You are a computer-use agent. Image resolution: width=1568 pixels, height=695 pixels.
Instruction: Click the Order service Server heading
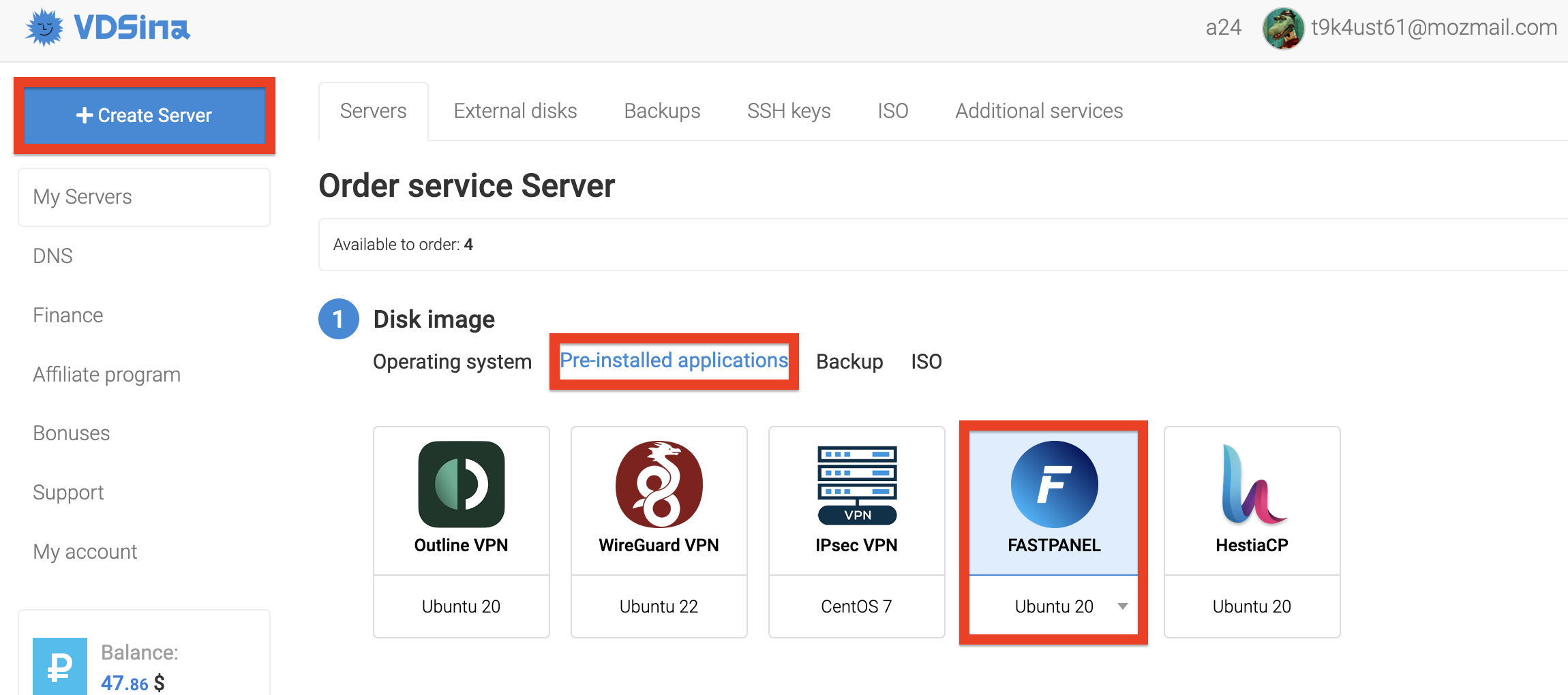pos(467,186)
